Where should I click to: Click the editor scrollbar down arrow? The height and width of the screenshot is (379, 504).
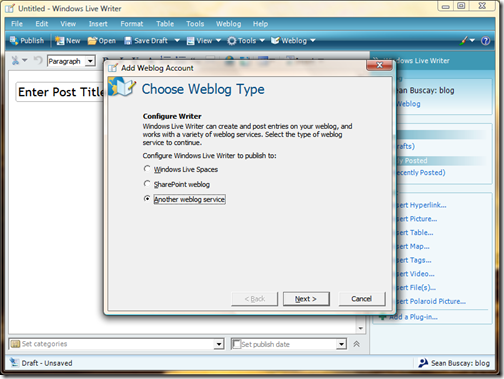[361, 328]
